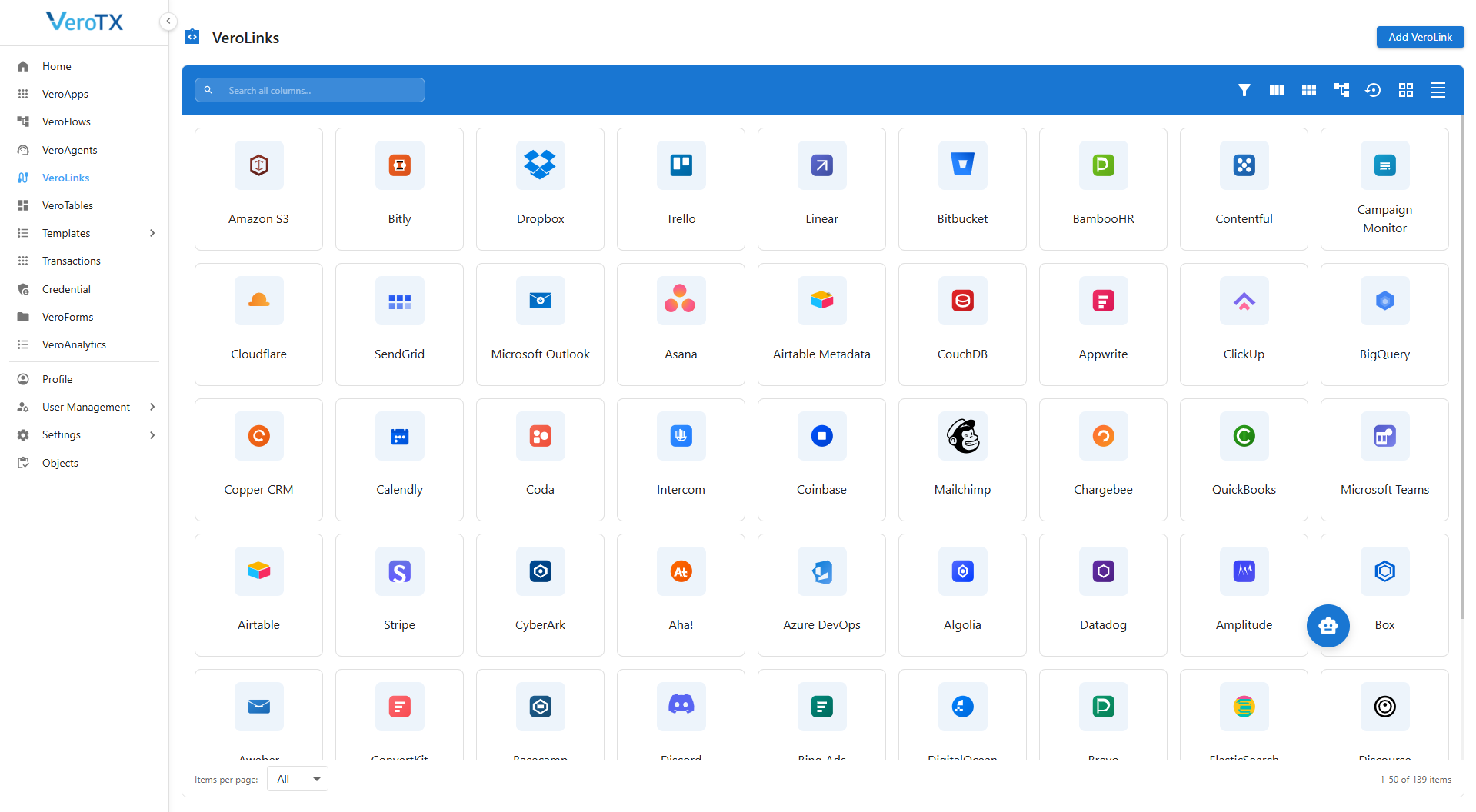Viewport: 1476px width, 812px height.
Task: Open VeroApps in sidebar
Action: tap(85, 94)
